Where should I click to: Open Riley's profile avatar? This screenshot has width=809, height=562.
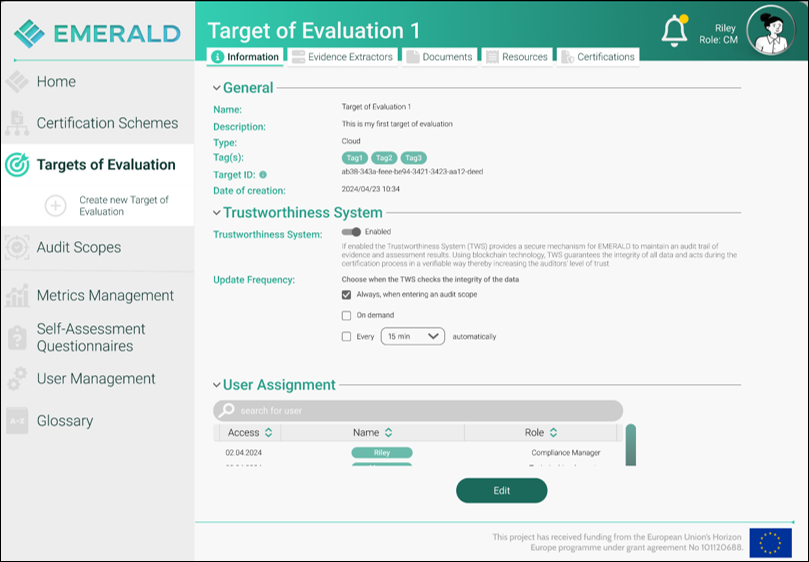pyautogui.click(x=771, y=30)
